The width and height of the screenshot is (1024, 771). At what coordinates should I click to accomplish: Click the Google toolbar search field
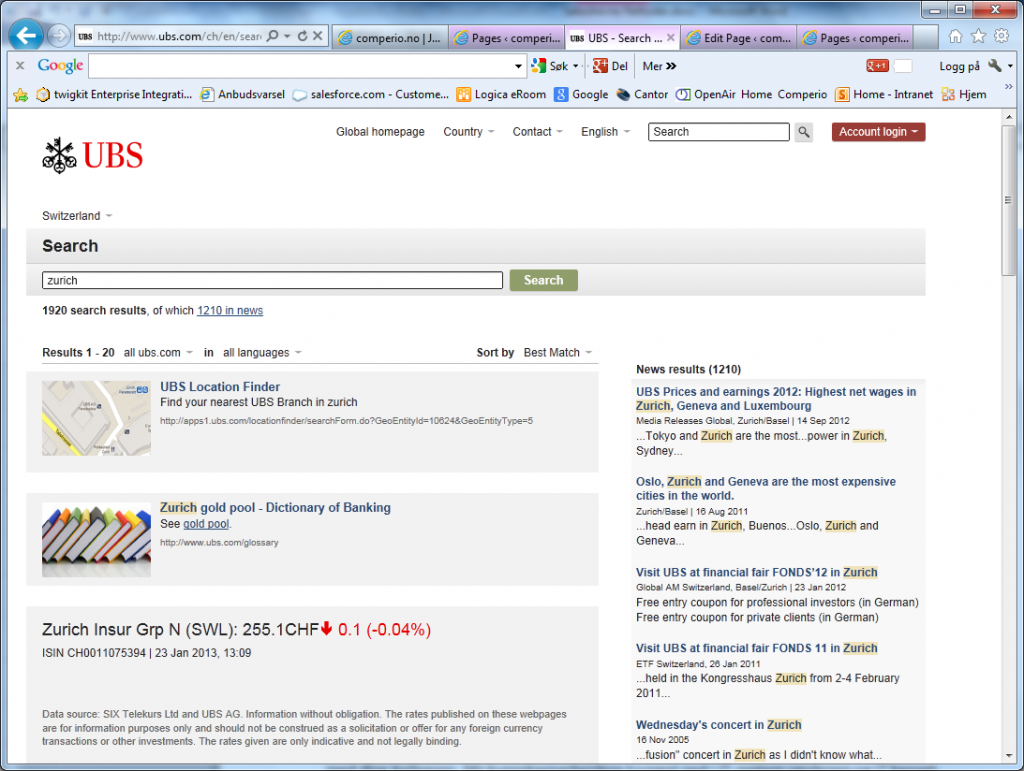click(x=301, y=66)
